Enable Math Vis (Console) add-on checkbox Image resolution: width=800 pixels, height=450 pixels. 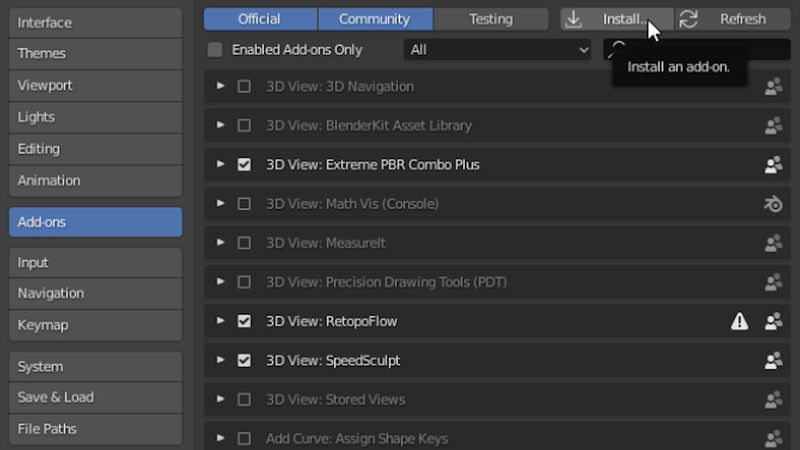click(244, 204)
